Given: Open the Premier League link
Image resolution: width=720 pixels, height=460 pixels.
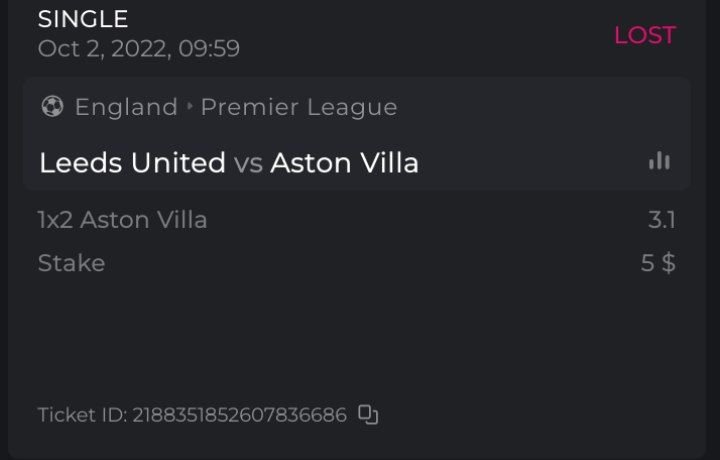Looking at the screenshot, I should coord(298,107).
